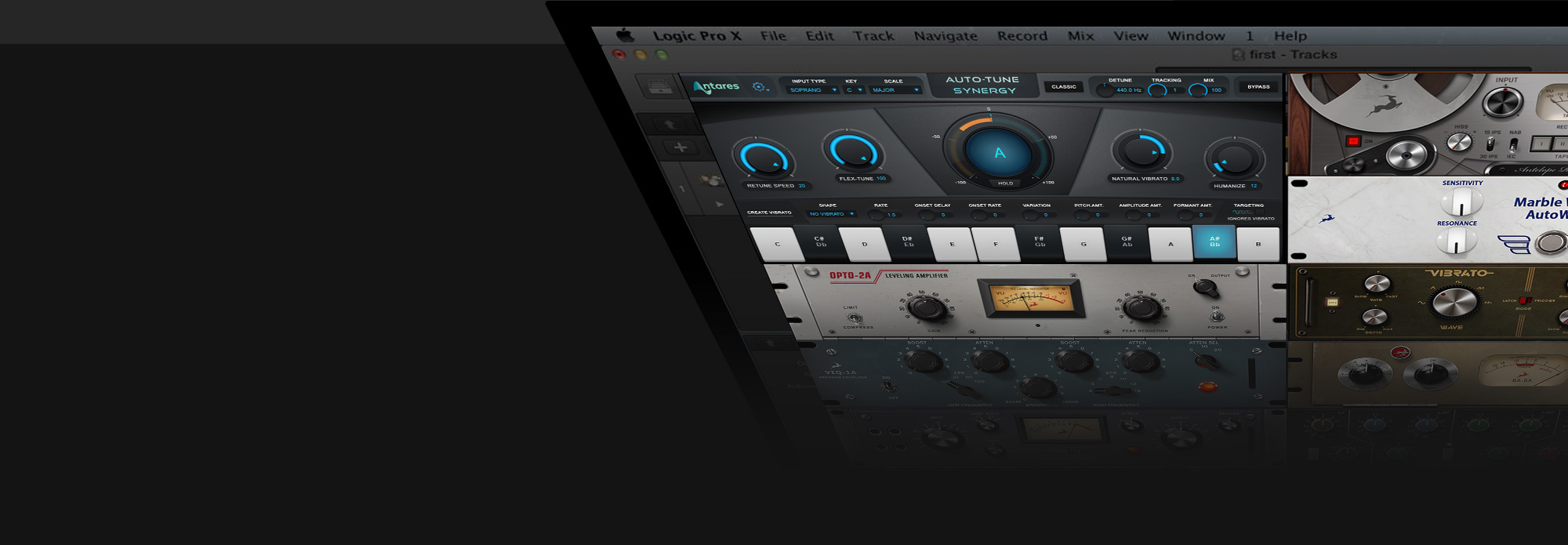Image resolution: width=1568 pixels, height=545 pixels.
Task: Click the Tracking knob
Action: [x=1157, y=90]
